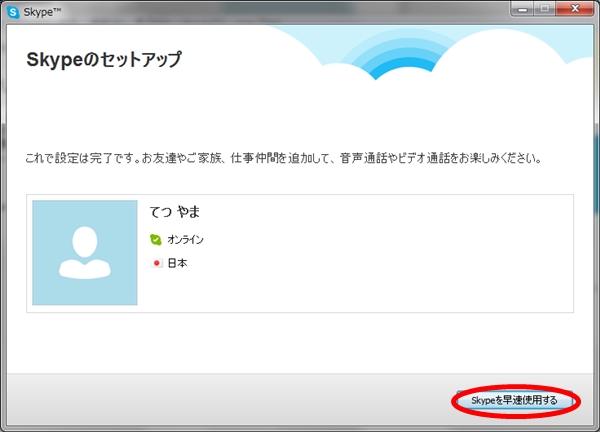600x432 pixels.
Task: Close the Skype setup window
Action: (x=575, y=9)
